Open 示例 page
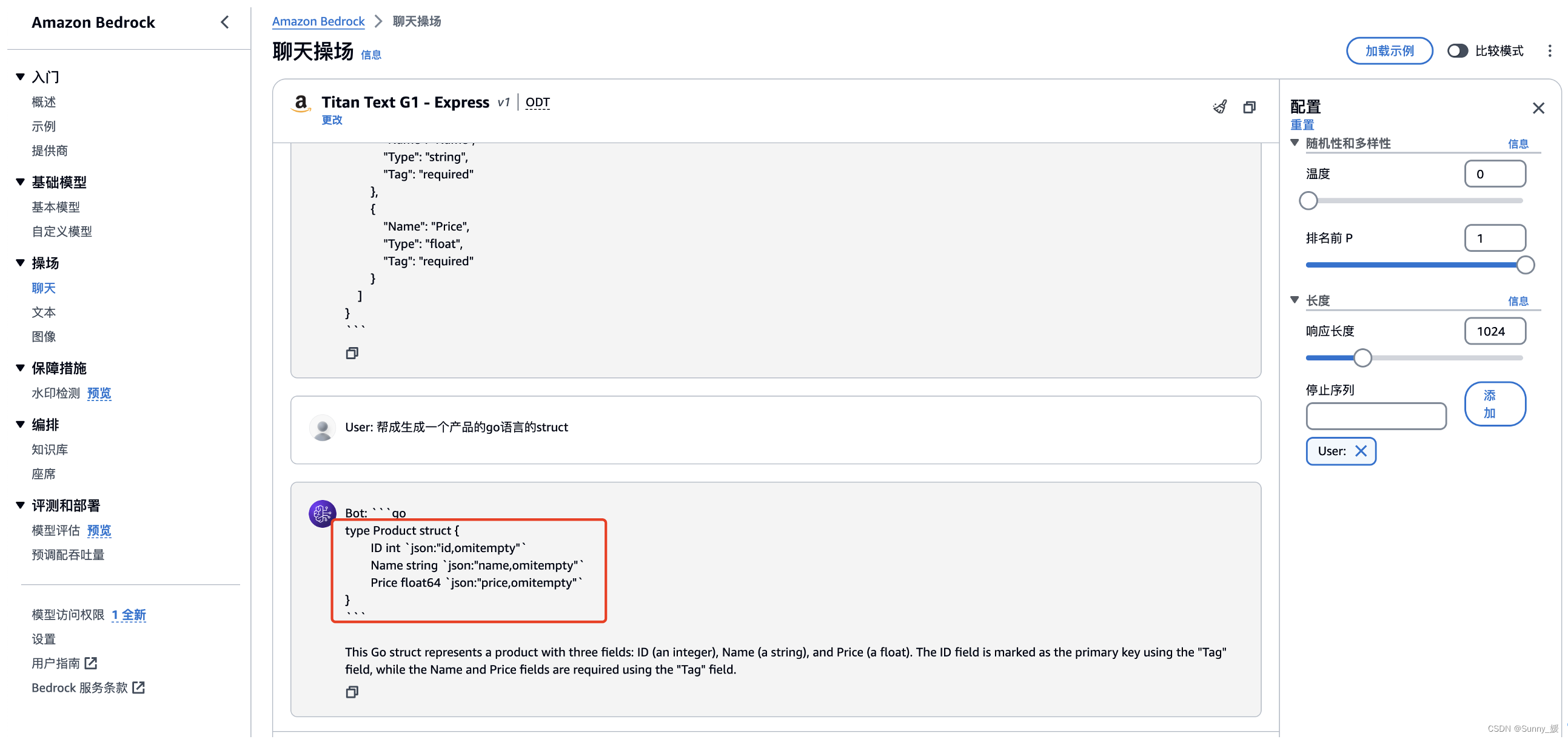Screen dimensions: 1568x739 point(44,126)
